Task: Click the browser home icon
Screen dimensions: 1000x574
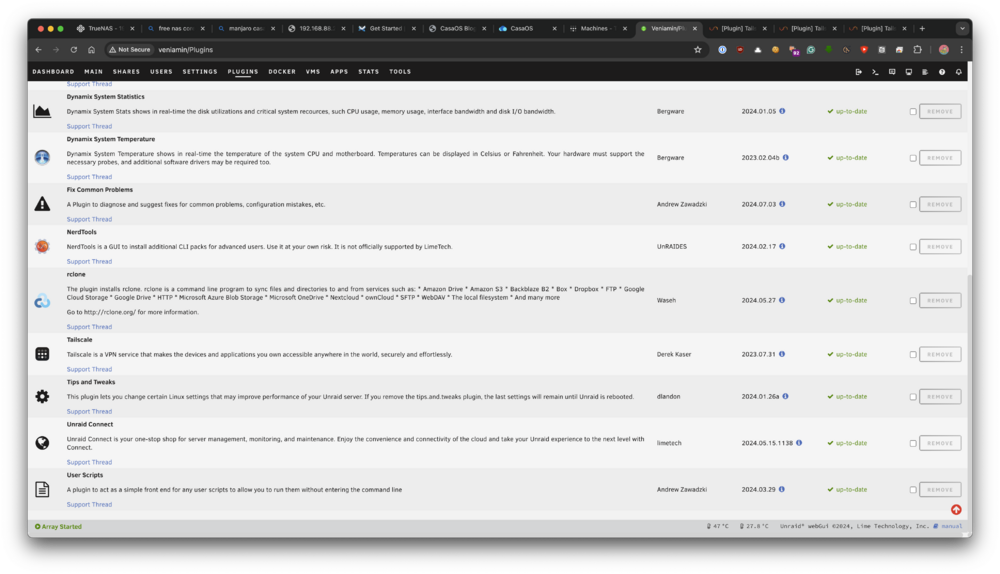Action: [x=92, y=50]
